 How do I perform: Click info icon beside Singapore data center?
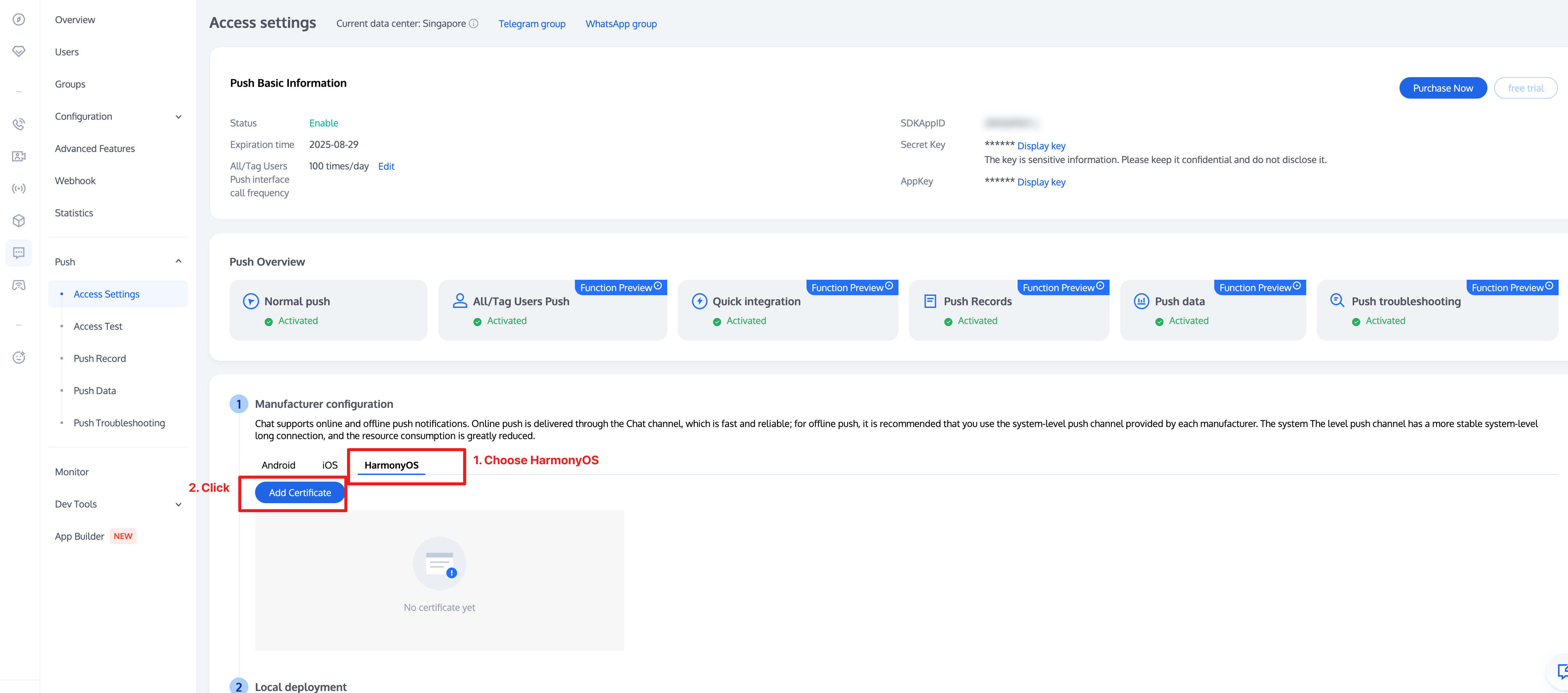474,24
